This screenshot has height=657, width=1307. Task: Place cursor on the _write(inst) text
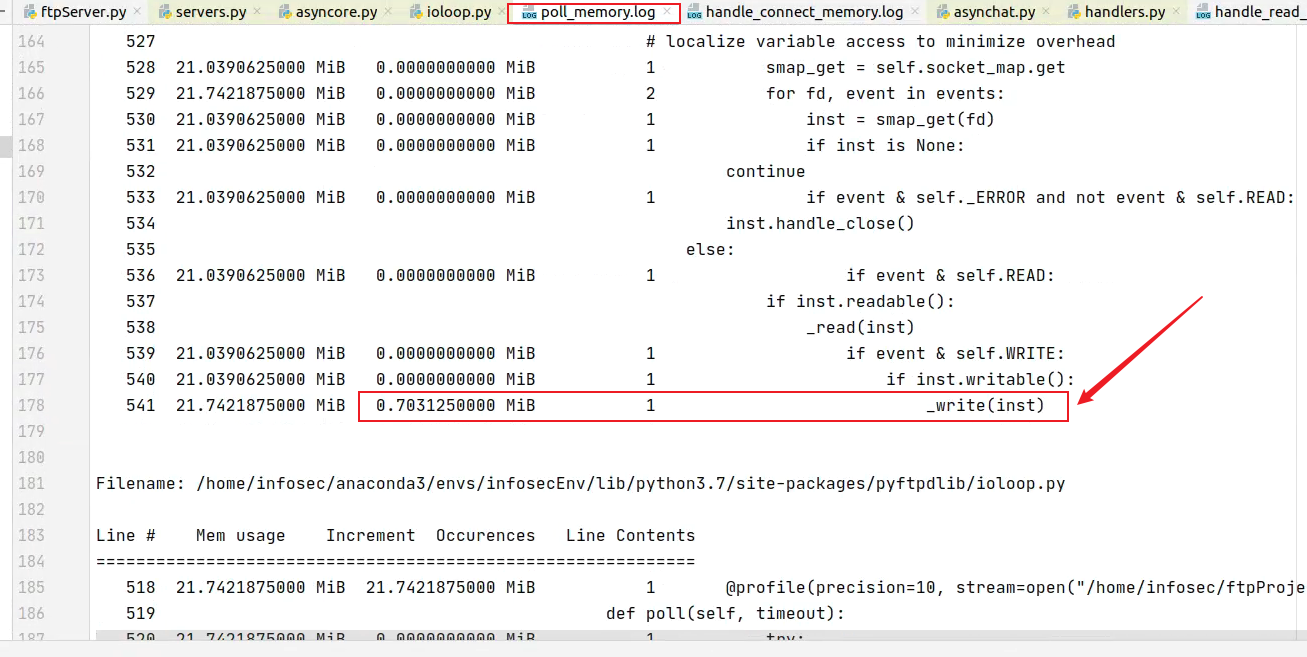coord(984,405)
